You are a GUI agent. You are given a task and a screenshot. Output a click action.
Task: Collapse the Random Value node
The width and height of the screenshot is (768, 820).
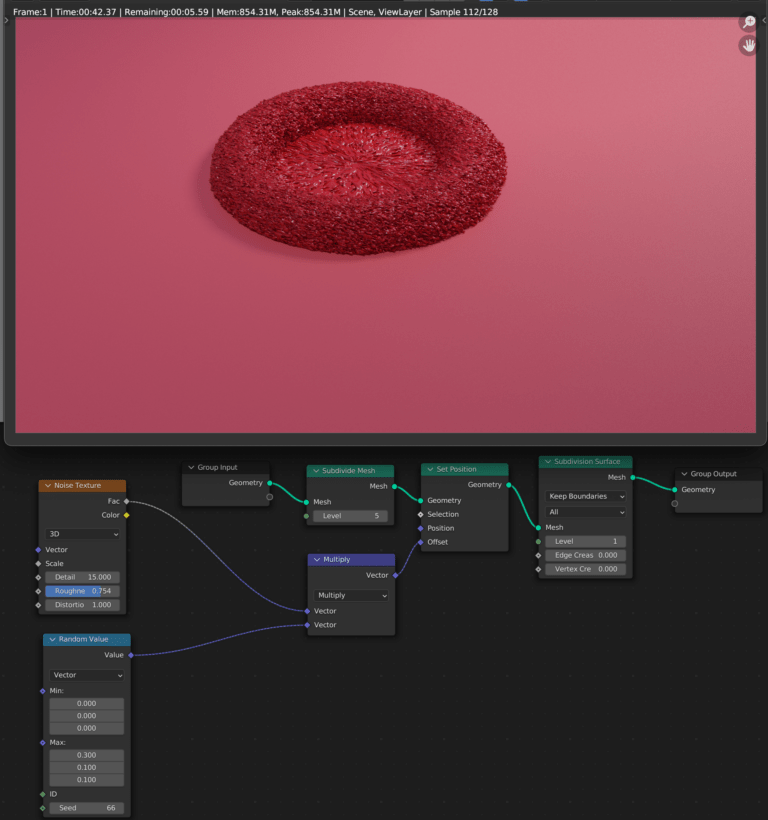(x=52, y=640)
